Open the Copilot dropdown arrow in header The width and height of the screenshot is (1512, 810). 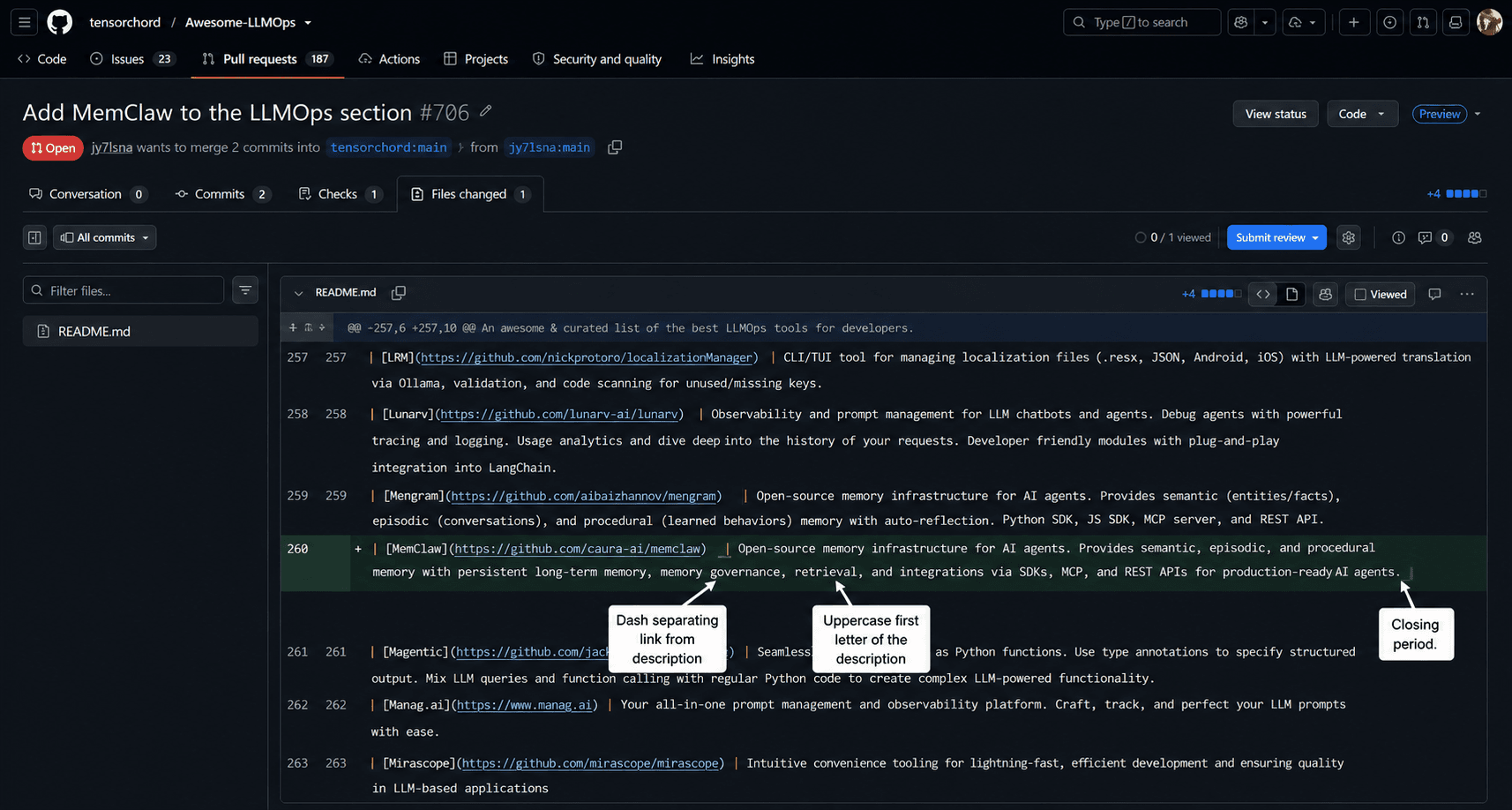tap(1265, 22)
